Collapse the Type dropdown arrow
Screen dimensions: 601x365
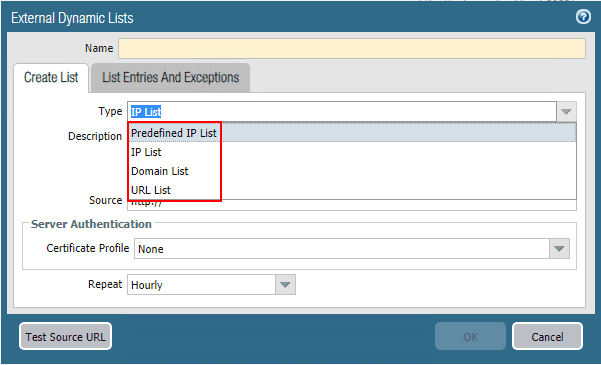(566, 112)
